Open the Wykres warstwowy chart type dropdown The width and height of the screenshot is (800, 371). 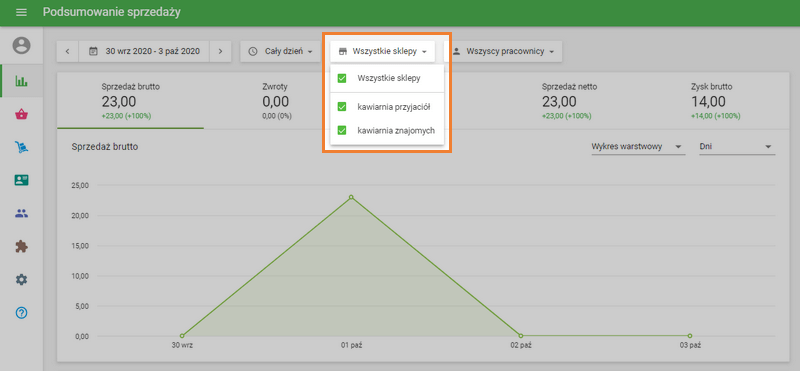point(638,147)
